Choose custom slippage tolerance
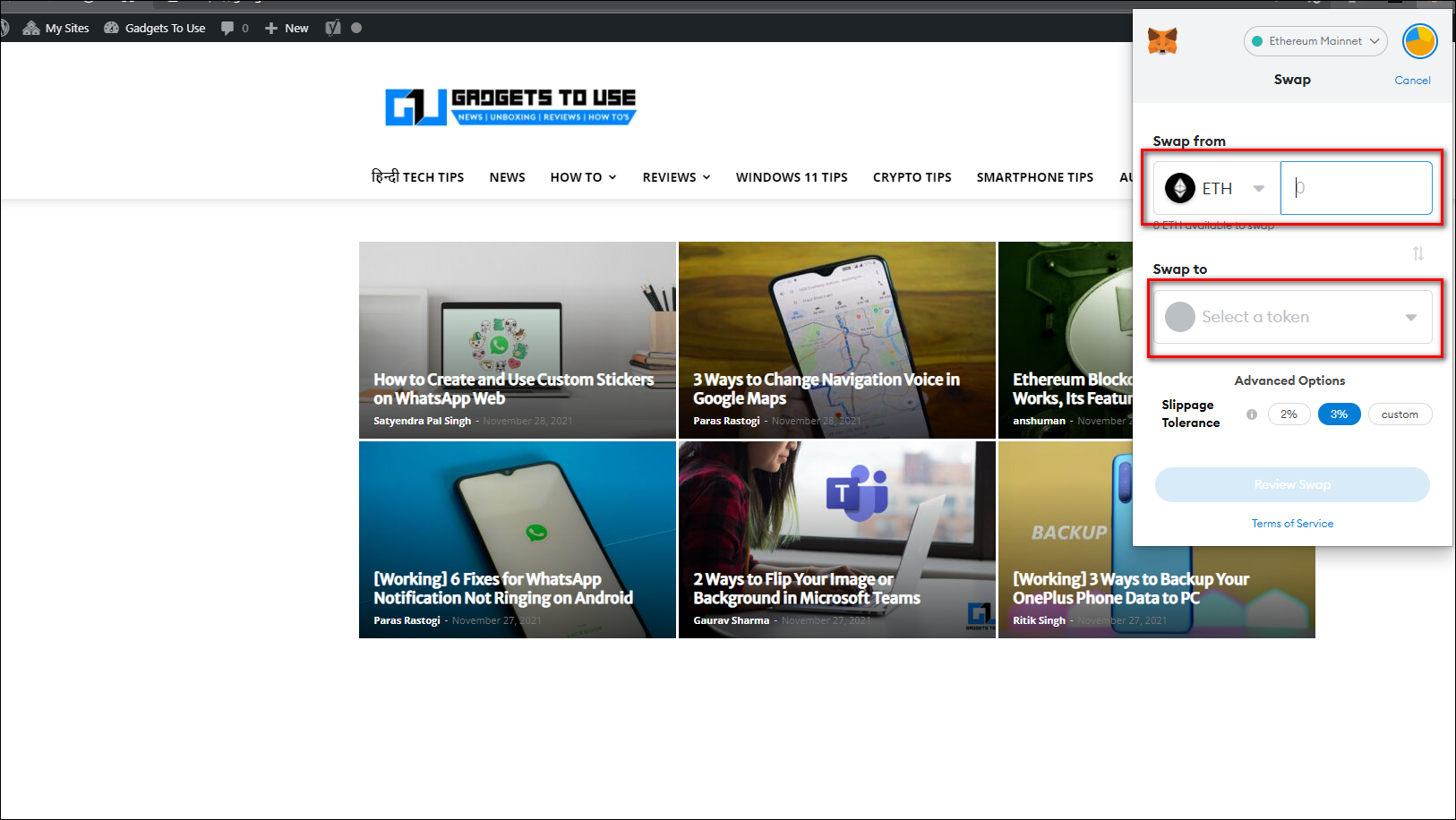Viewport: 1456px width, 820px height. pos(1400,414)
